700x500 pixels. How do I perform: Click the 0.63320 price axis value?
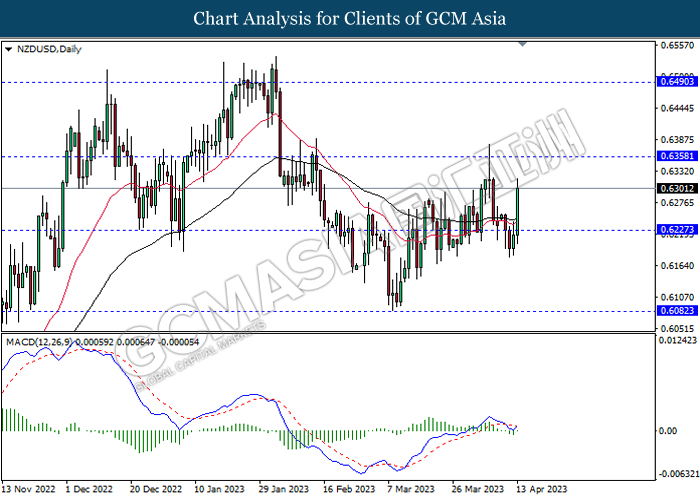677,171
